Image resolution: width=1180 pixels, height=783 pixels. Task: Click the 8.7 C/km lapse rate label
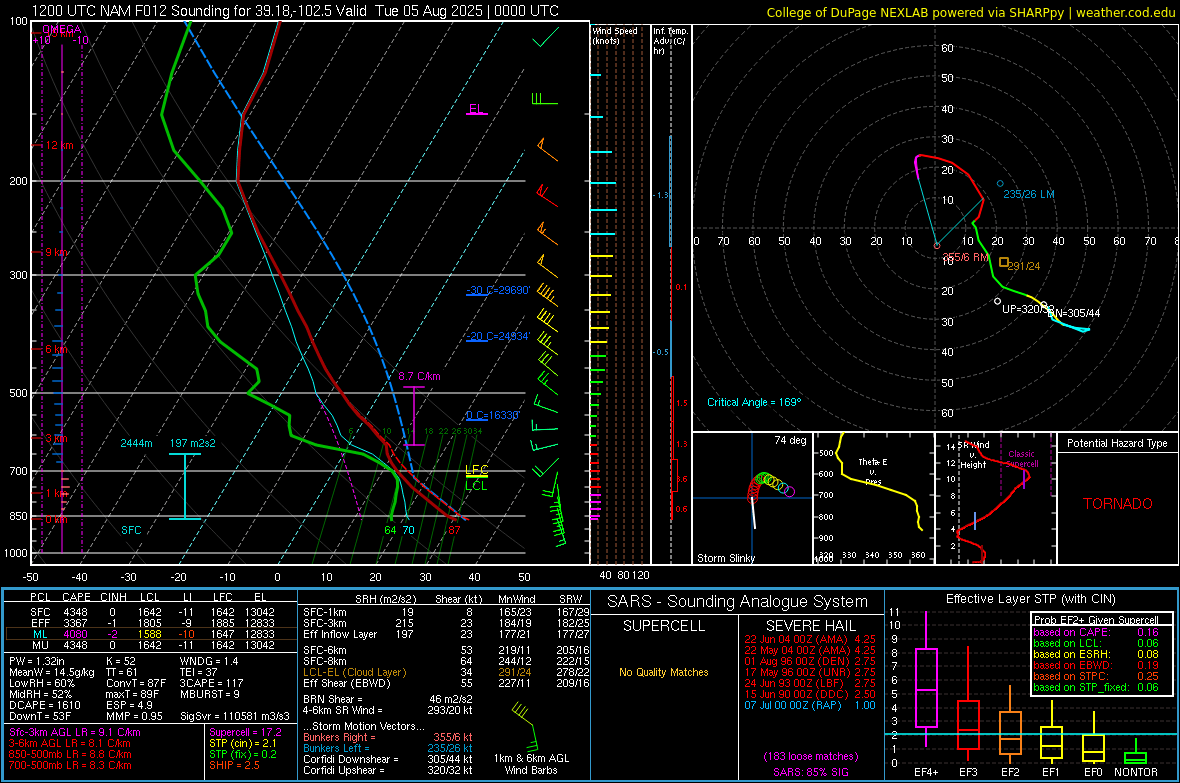(419, 376)
